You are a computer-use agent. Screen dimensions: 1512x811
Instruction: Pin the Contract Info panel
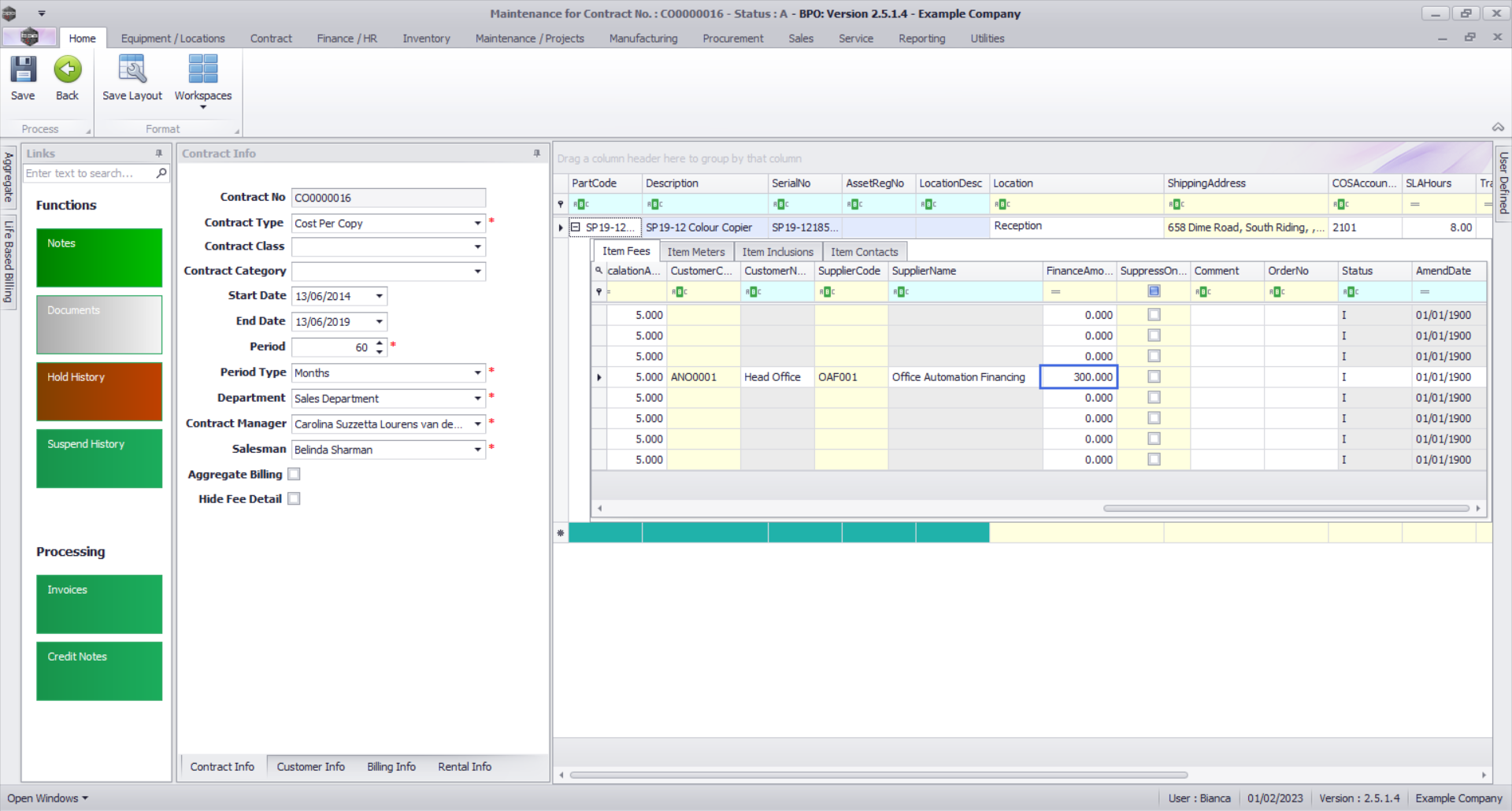point(537,154)
